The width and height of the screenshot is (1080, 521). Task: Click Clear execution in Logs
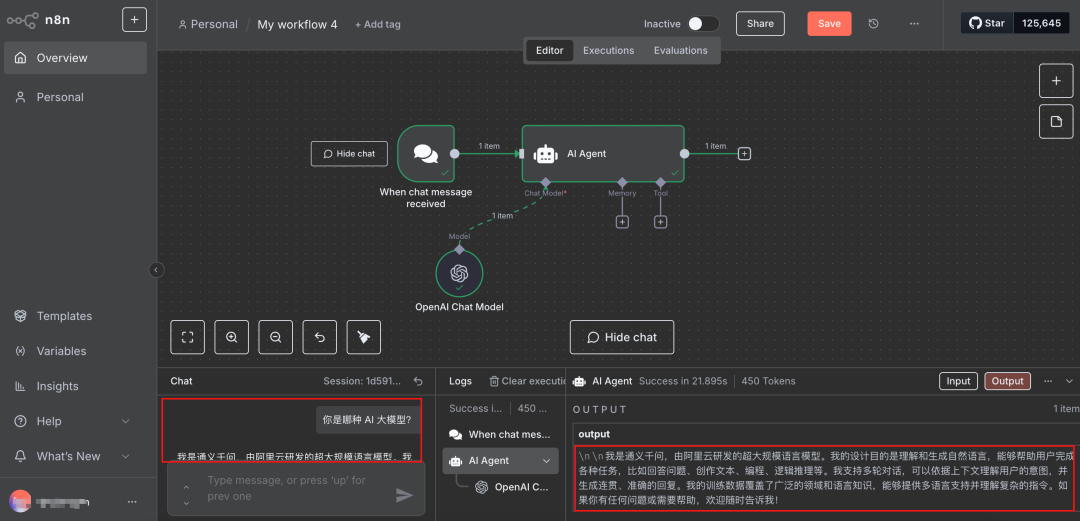[x=528, y=381]
